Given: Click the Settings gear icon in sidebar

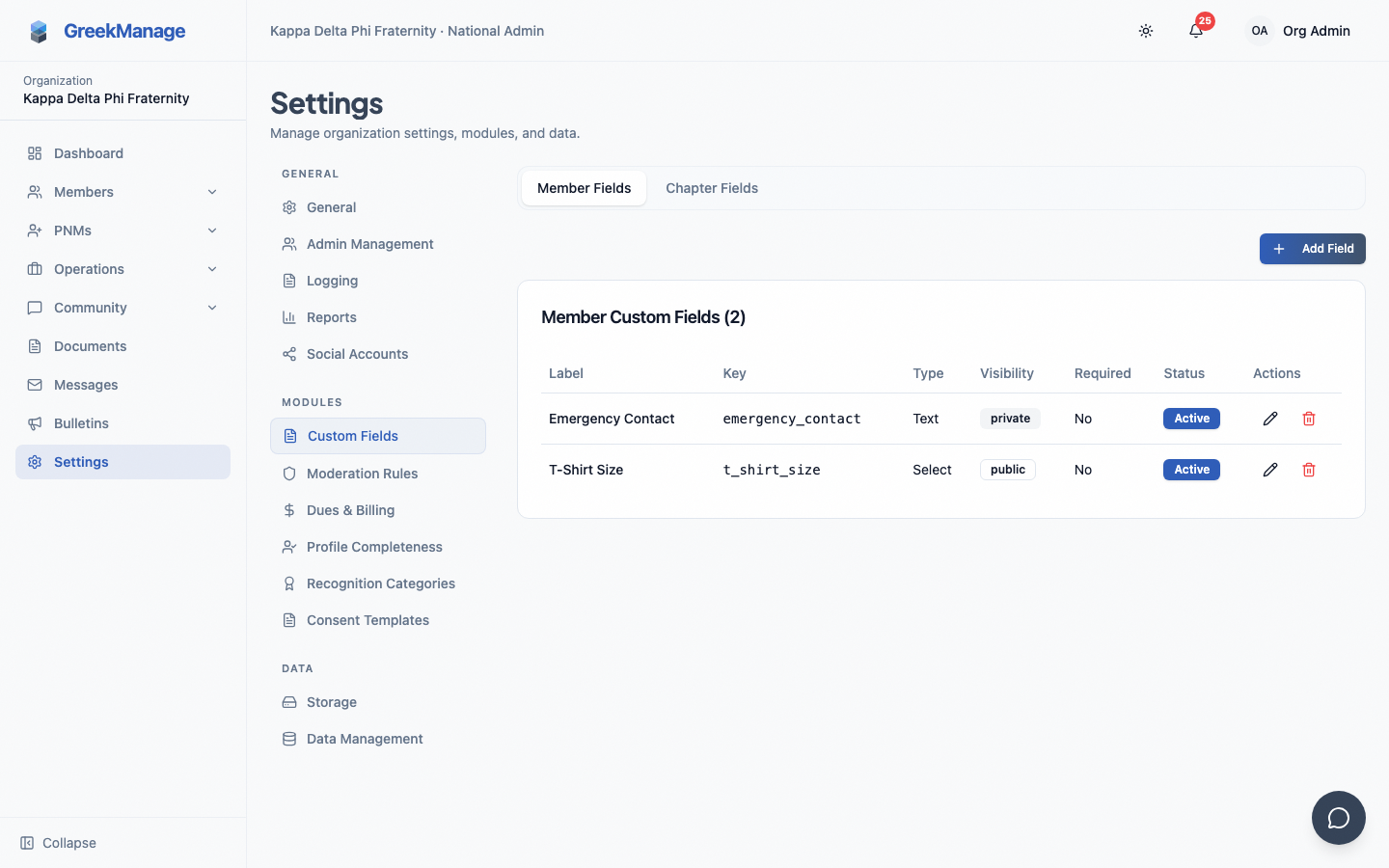Looking at the screenshot, I should (x=35, y=462).
